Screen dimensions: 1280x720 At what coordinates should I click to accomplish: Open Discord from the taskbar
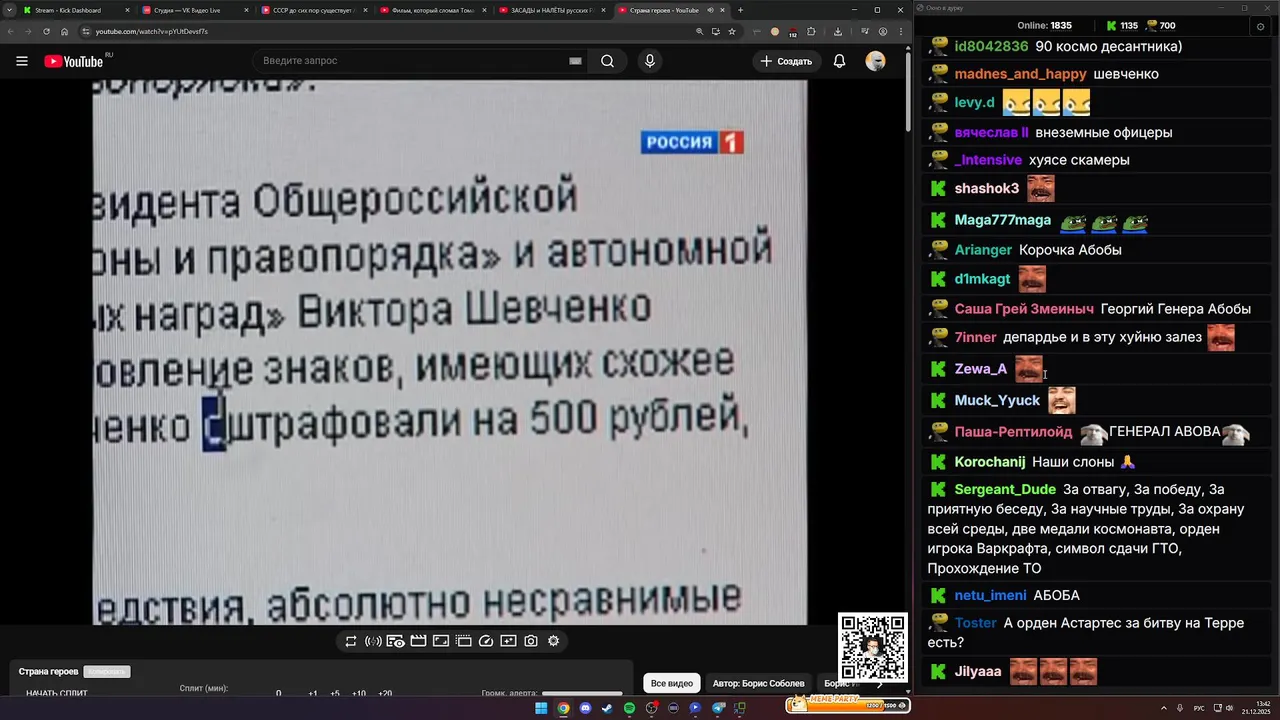(585, 708)
